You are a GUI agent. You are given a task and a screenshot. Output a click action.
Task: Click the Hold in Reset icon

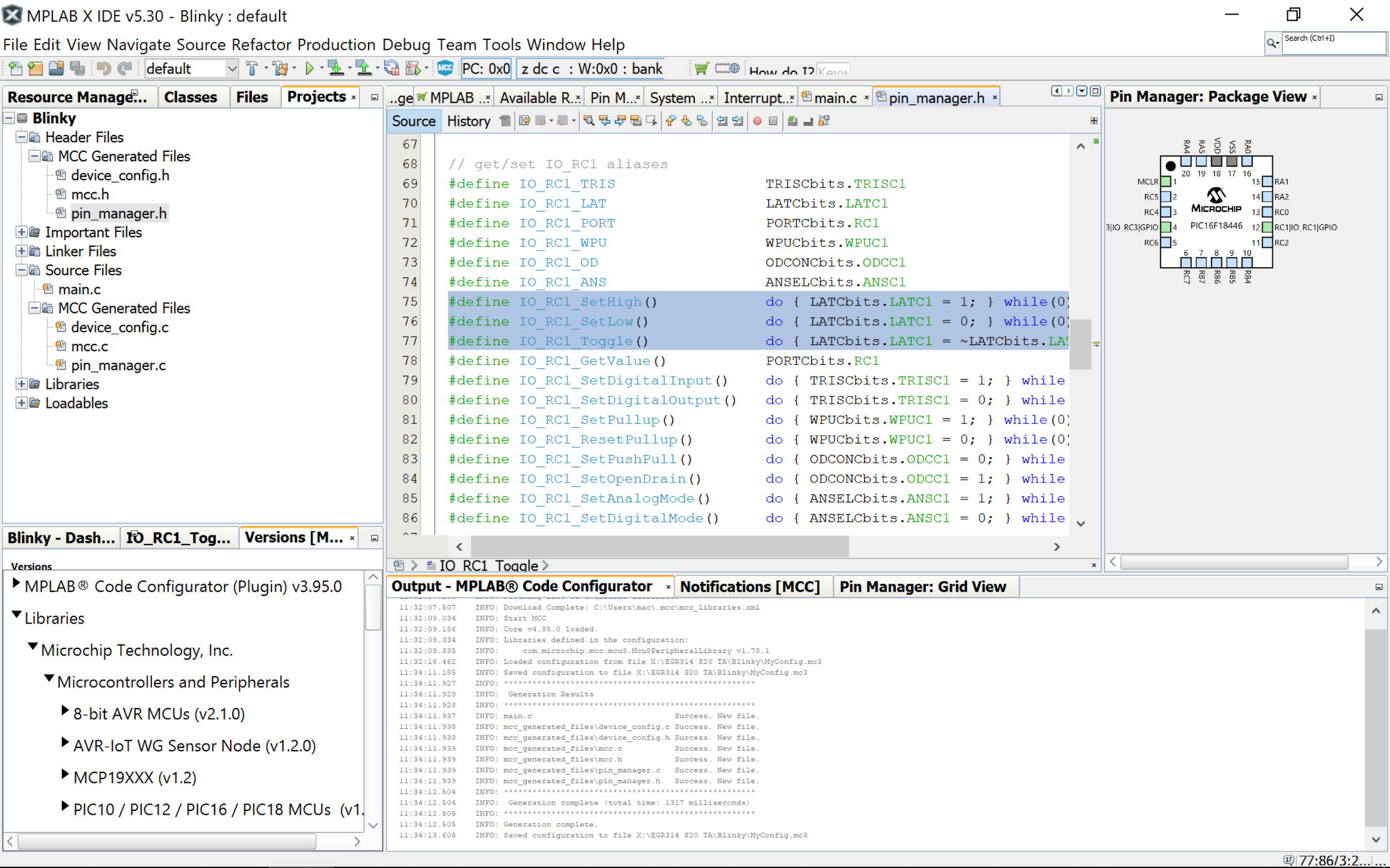coord(392,69)
